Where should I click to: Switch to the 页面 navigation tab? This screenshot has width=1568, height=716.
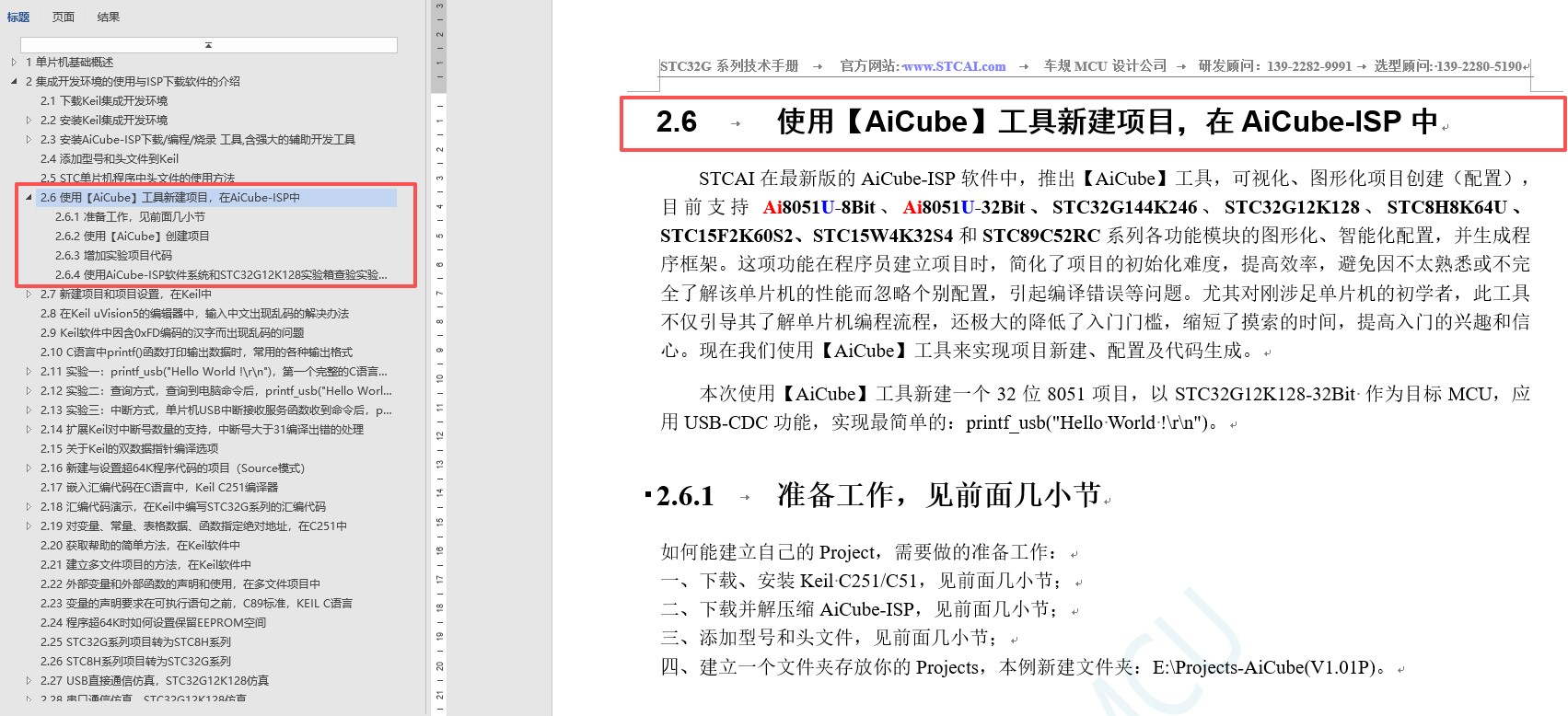[x=64, y=17]
